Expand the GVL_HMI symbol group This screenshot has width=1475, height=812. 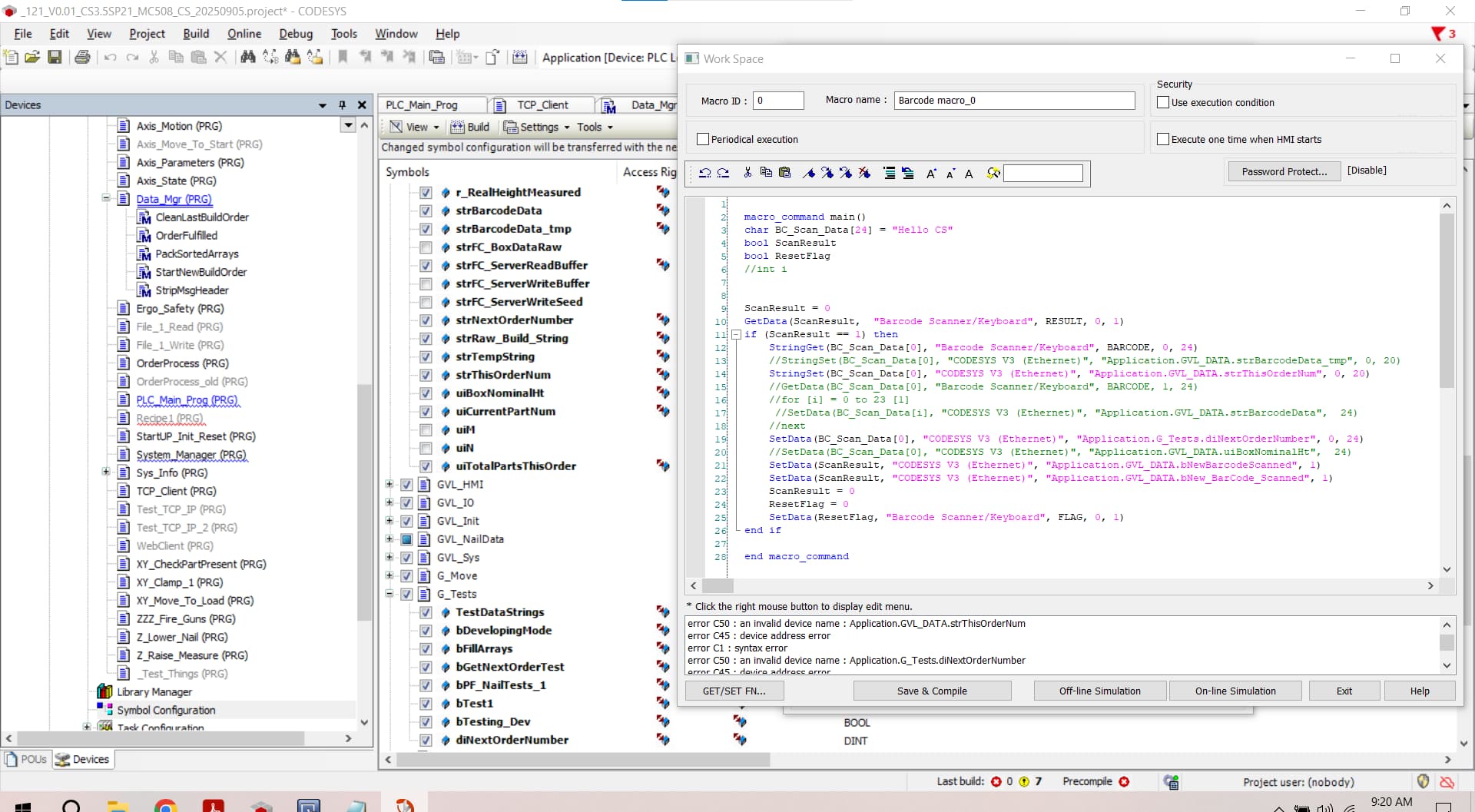point(389,485)
